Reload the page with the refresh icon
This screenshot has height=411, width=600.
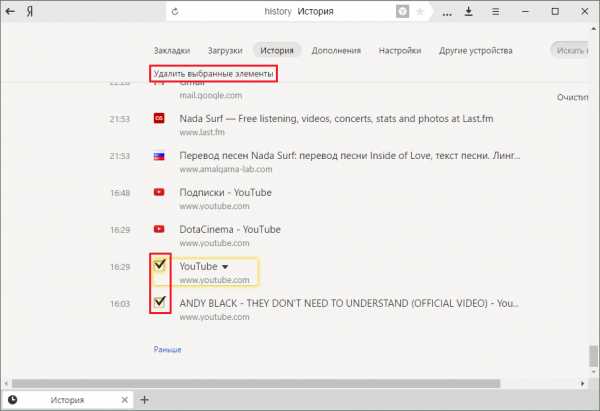[x=176, y=11]
